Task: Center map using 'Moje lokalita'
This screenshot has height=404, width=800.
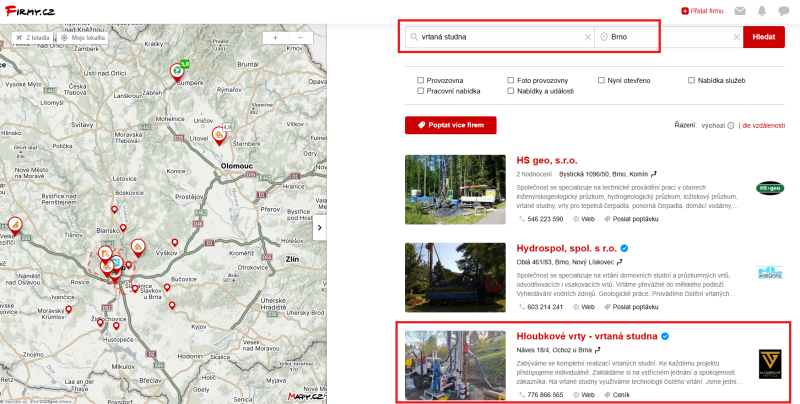Action: 83,38
